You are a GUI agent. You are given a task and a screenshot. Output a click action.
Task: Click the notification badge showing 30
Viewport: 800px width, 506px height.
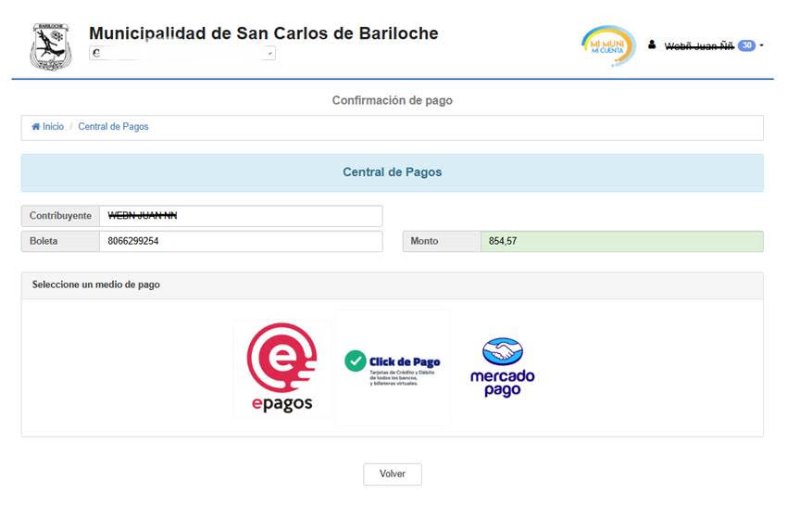click(x=746, y=45)
